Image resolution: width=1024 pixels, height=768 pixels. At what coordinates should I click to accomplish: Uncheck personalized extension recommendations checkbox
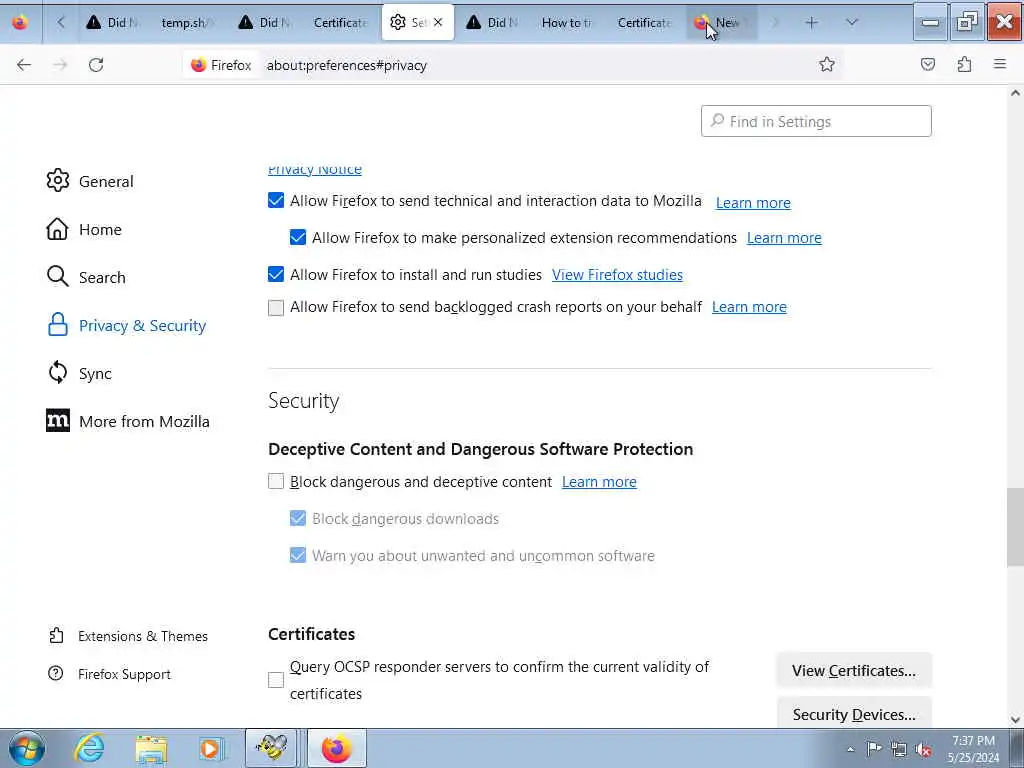point(298,237)
